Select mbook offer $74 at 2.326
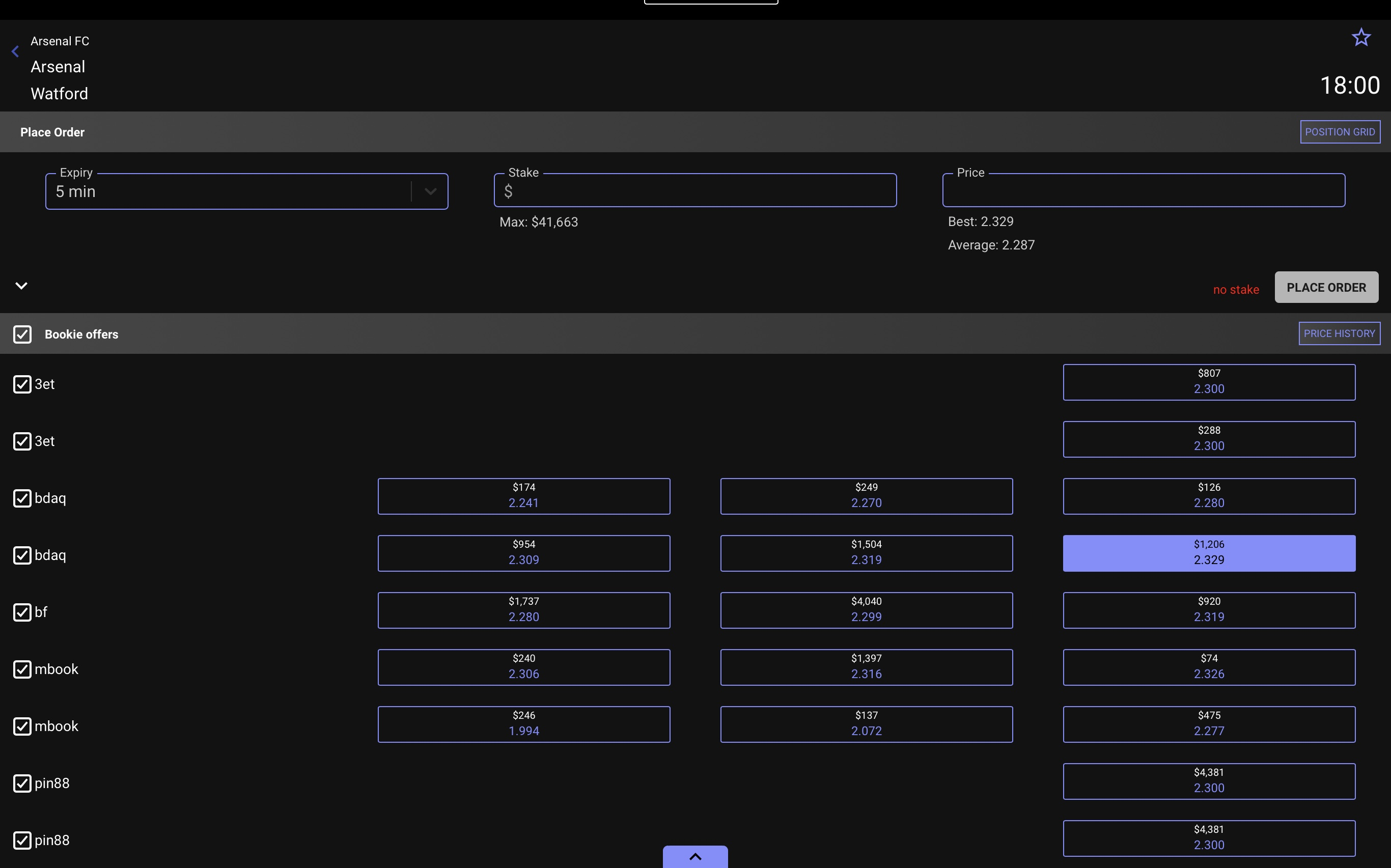The width and height of the screenshot is (1391, 868). [1209, 667]
